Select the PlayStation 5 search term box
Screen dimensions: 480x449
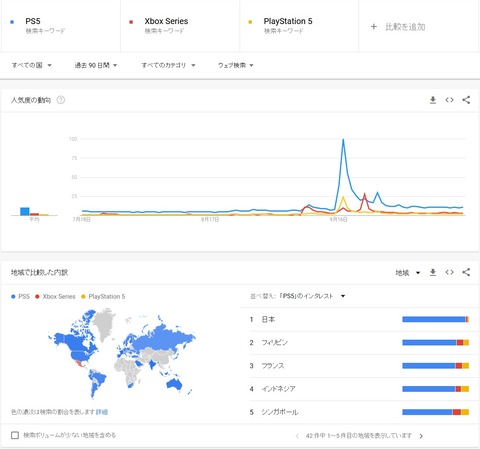click(x=299, y=26)
